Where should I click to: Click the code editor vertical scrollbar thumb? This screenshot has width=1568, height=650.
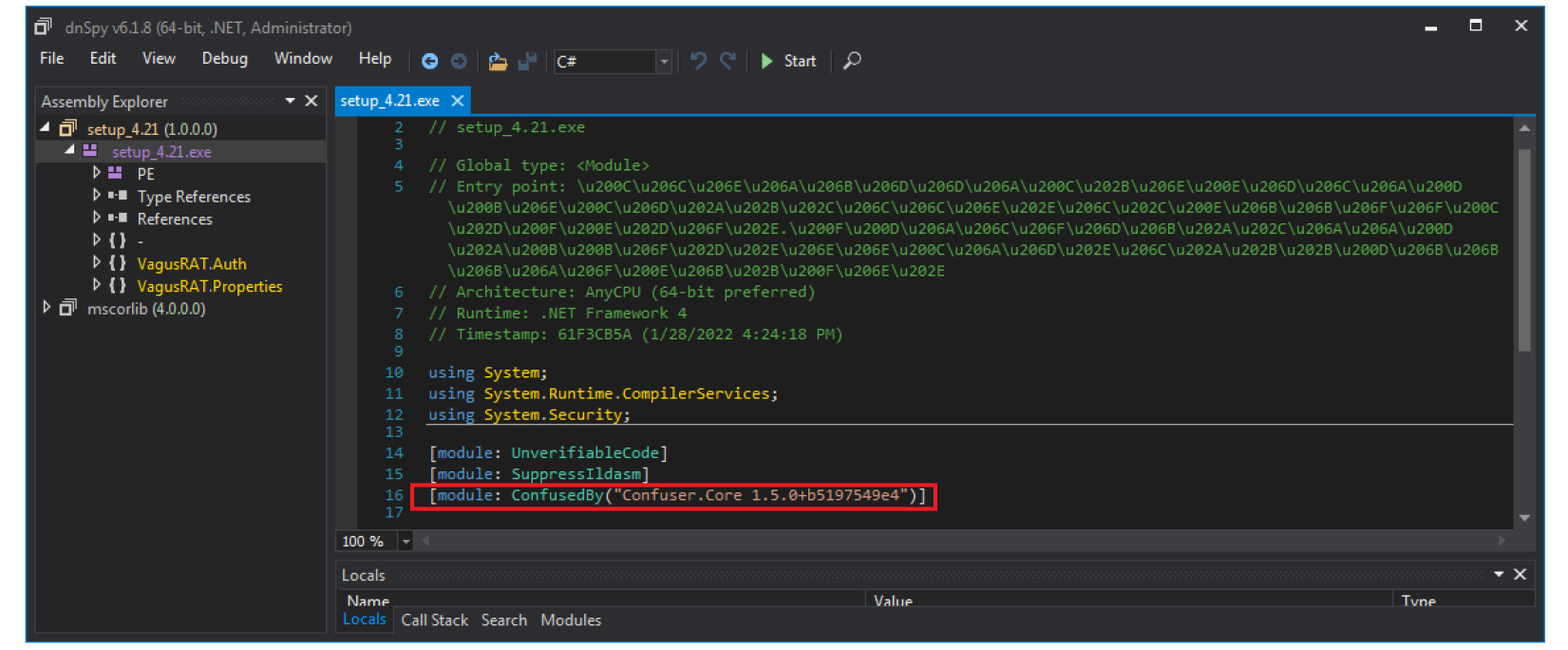(1524, 250)
